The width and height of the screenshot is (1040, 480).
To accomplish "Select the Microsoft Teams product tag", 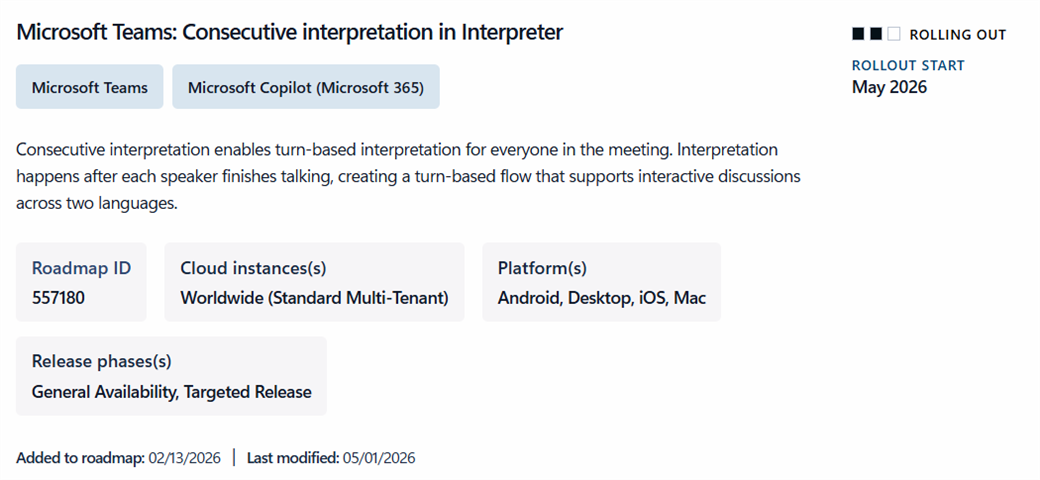I will 90,87.
